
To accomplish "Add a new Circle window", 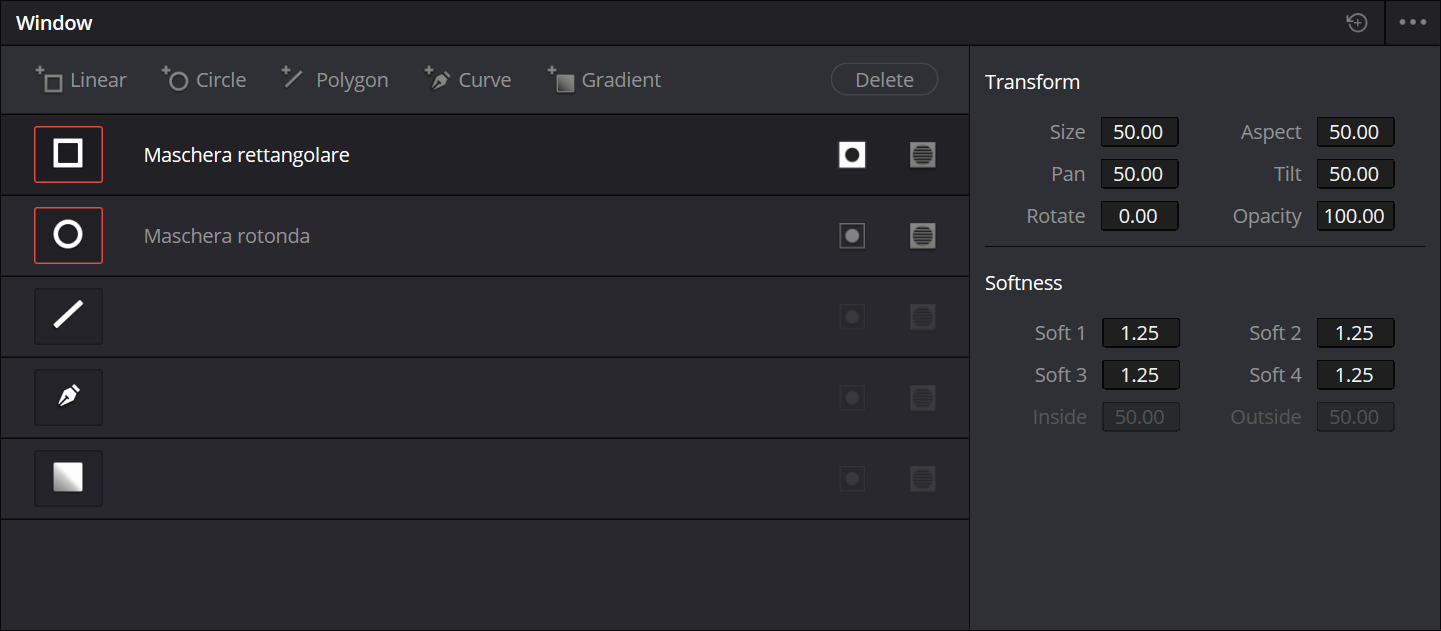I will [204, 80].
